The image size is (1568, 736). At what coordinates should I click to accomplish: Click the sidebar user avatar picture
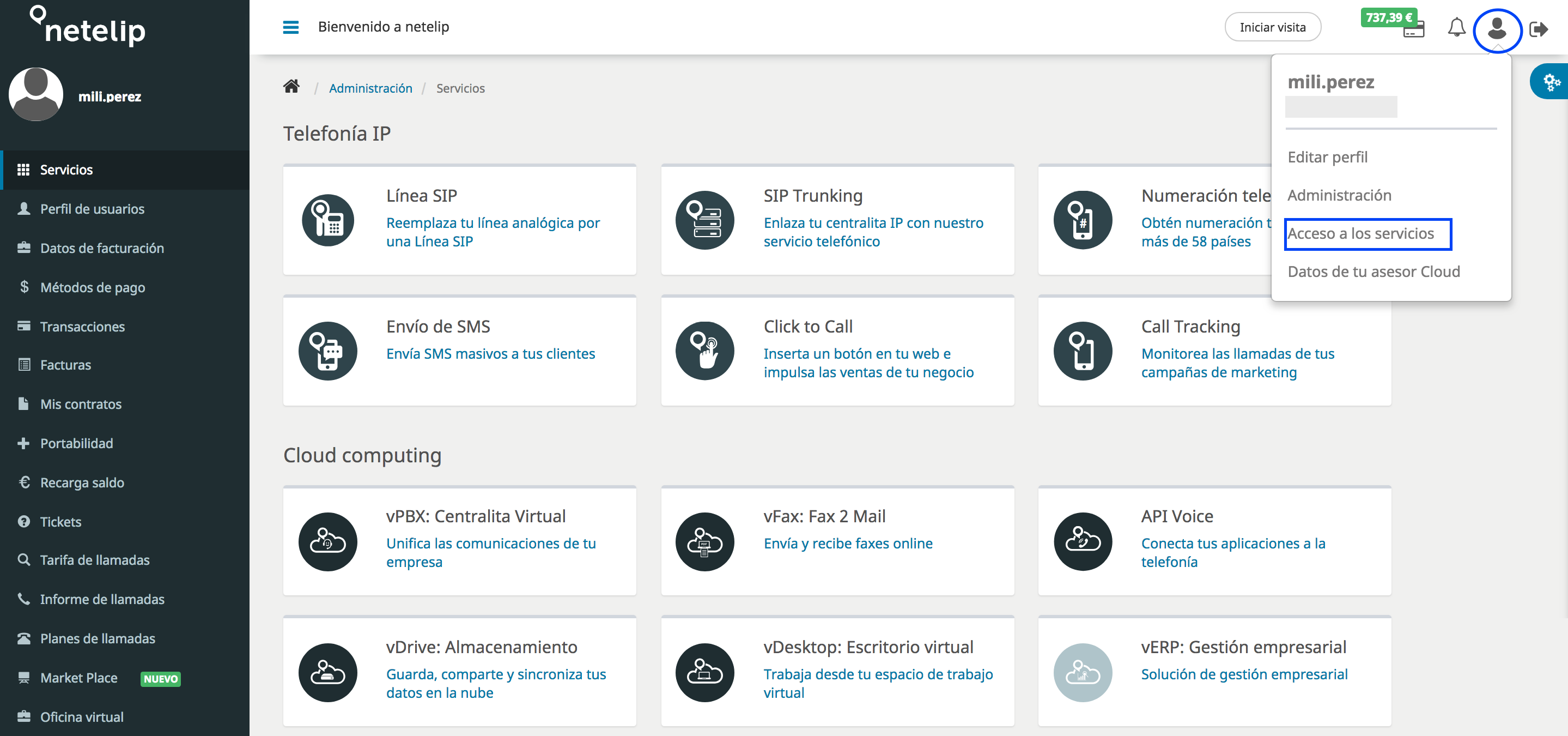36,94
